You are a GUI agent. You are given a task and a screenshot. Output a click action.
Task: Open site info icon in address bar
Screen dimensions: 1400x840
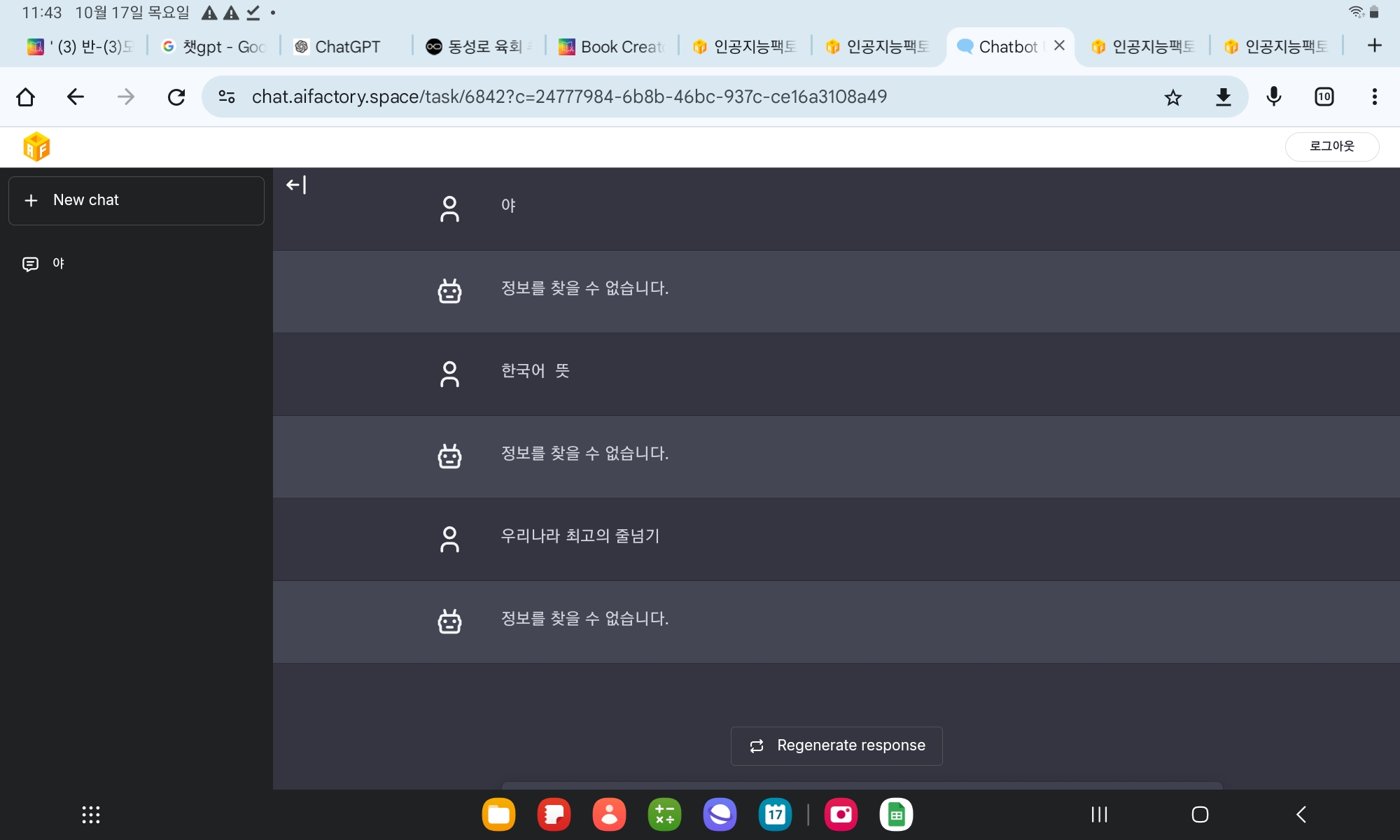point(227,97)
